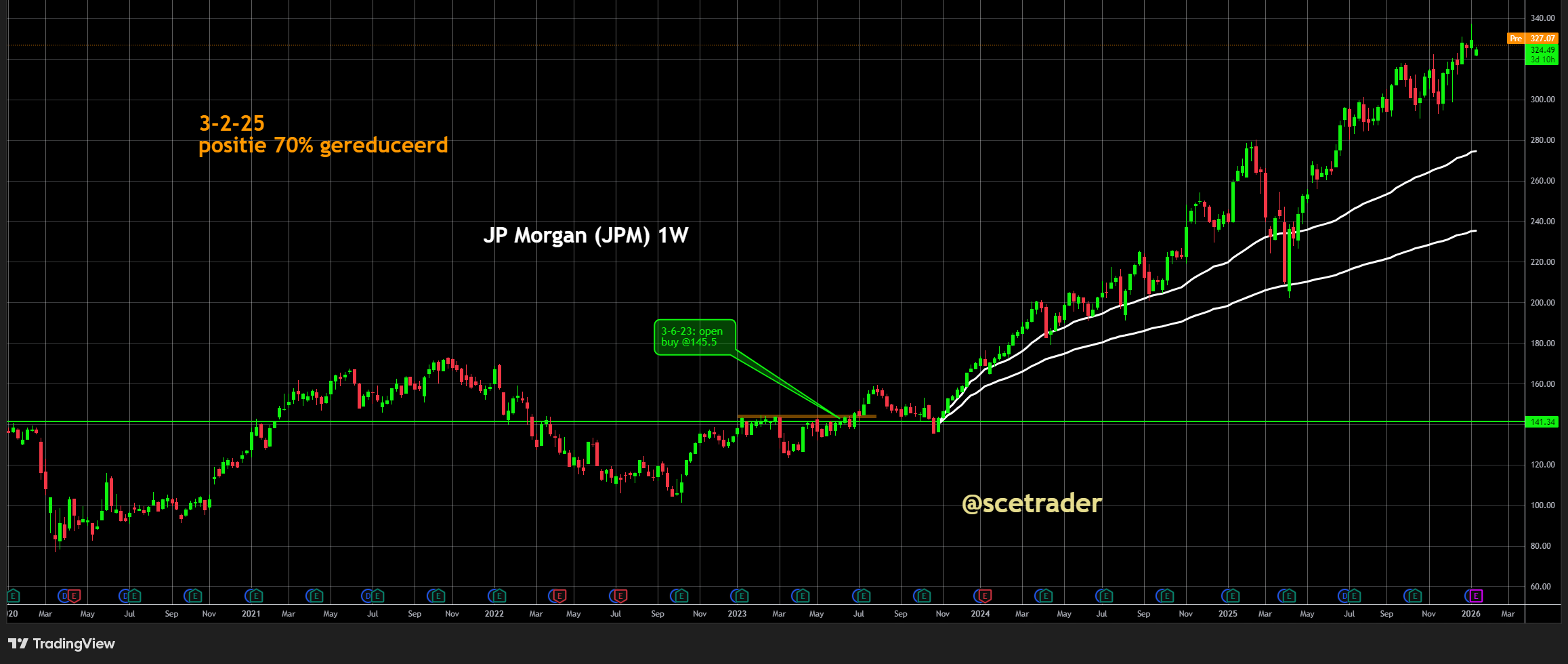
Task: Click the 180.00 price scale label
Action: pos(1543,344)
